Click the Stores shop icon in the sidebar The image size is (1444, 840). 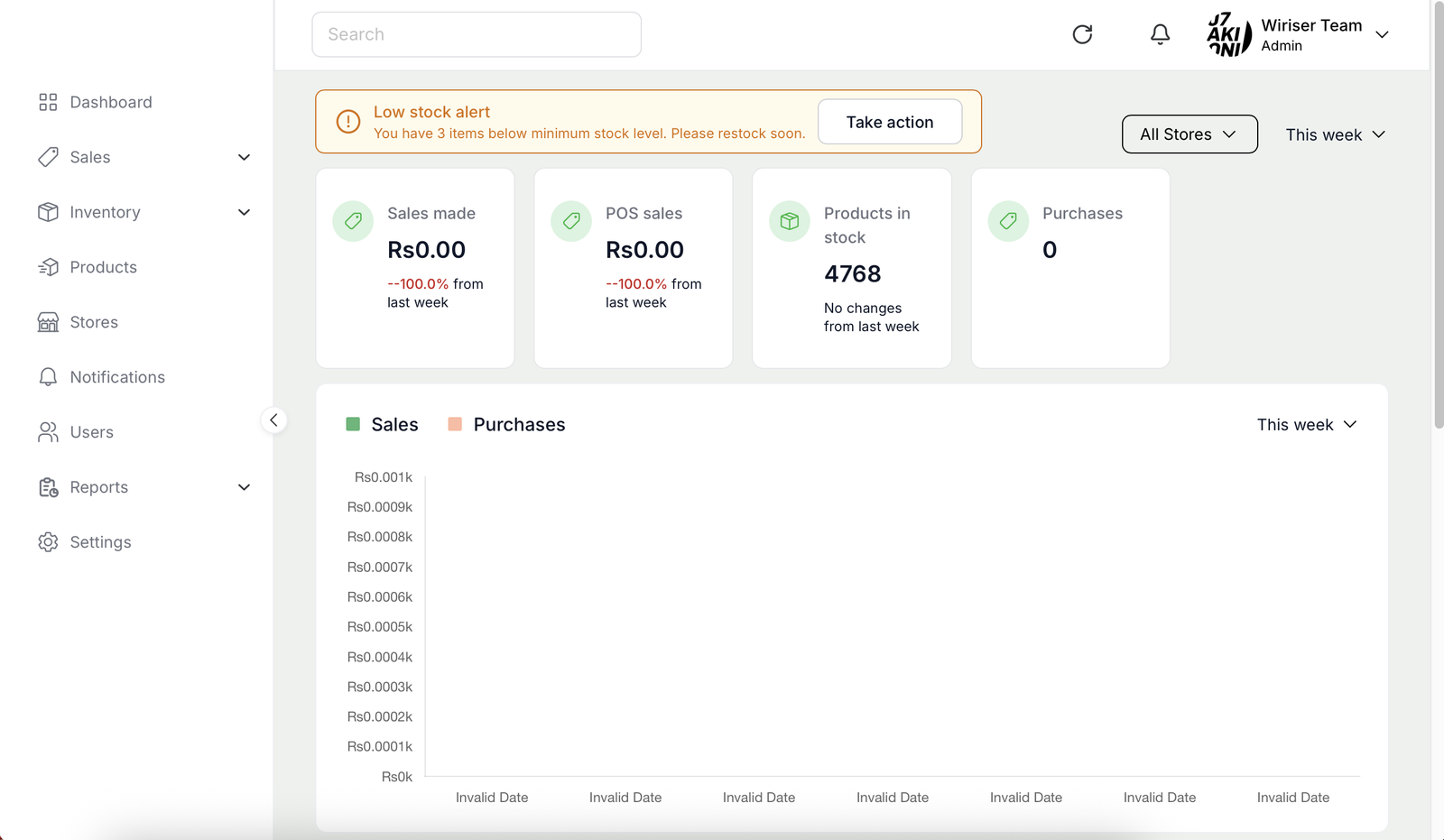48,322
